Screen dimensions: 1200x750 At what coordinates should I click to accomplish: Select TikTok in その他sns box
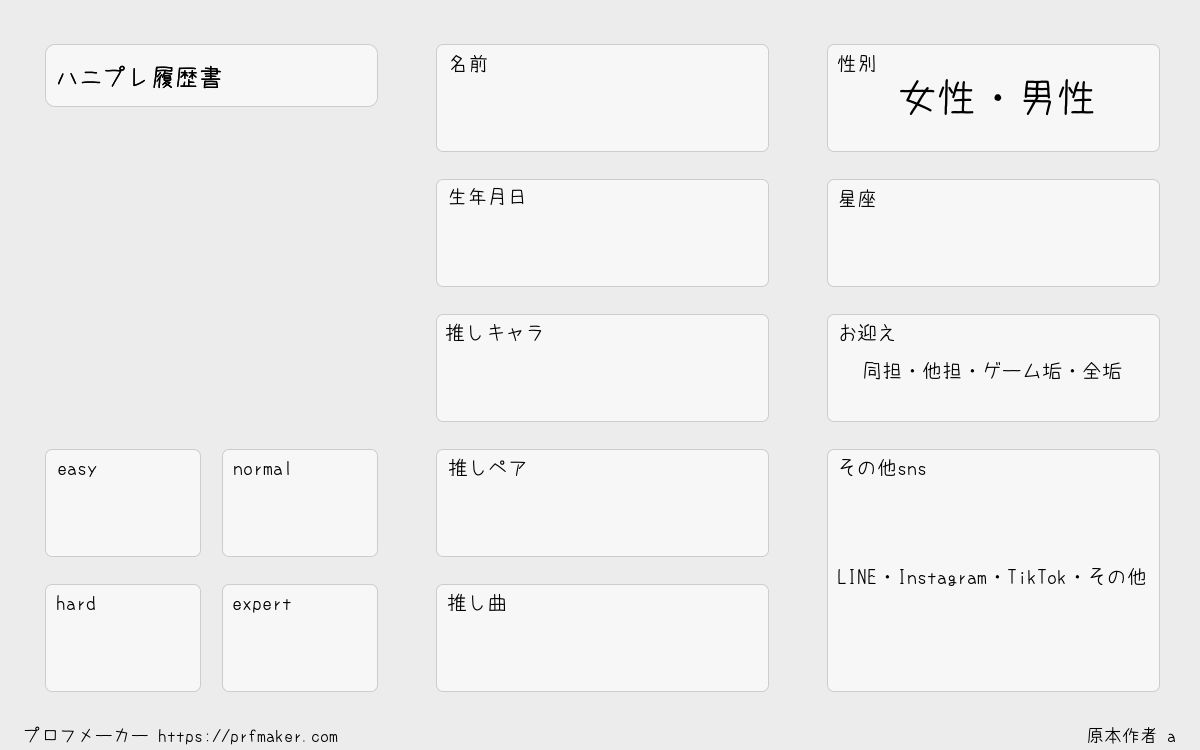[x=1037, y=577]
